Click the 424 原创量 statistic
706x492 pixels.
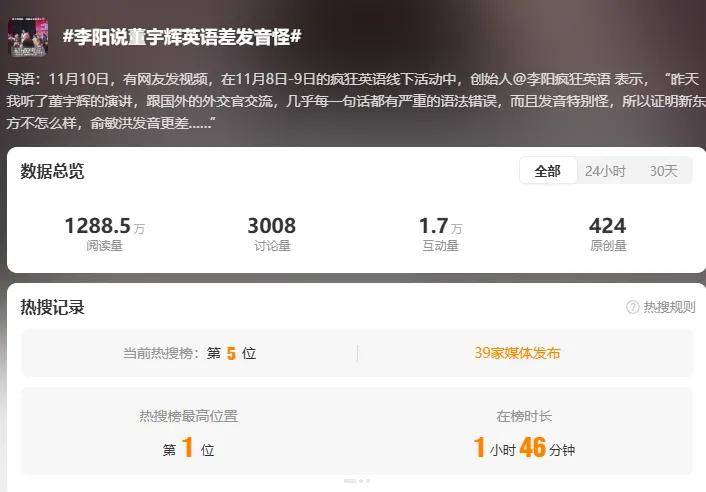608,233
